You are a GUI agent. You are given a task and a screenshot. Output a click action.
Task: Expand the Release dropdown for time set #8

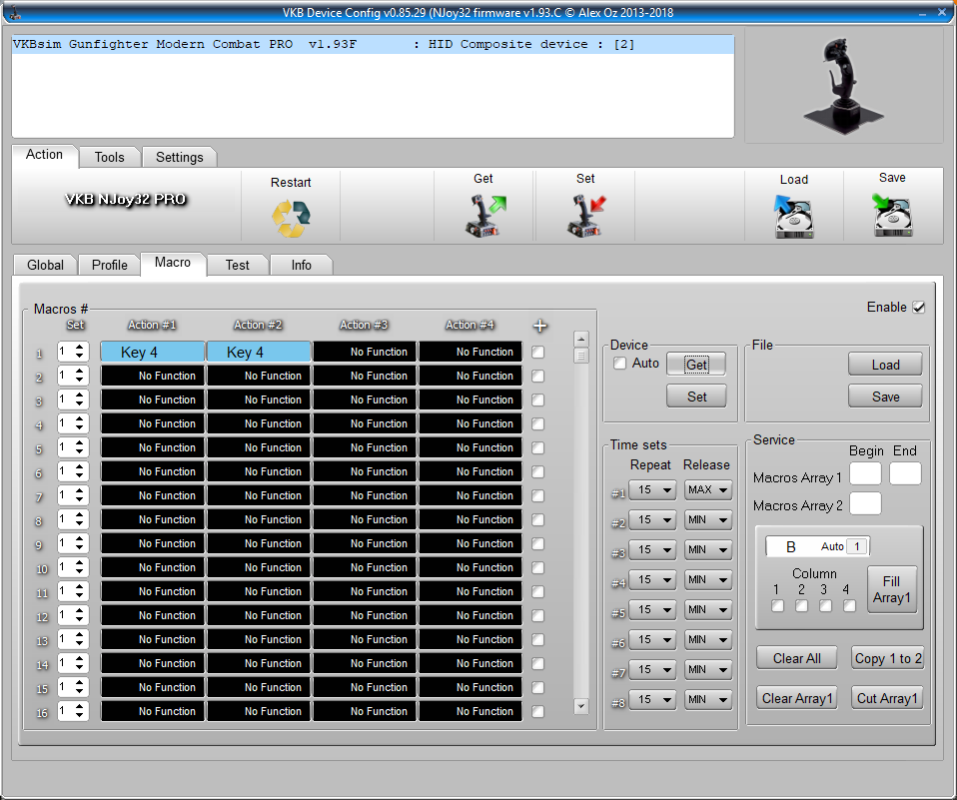708,700
